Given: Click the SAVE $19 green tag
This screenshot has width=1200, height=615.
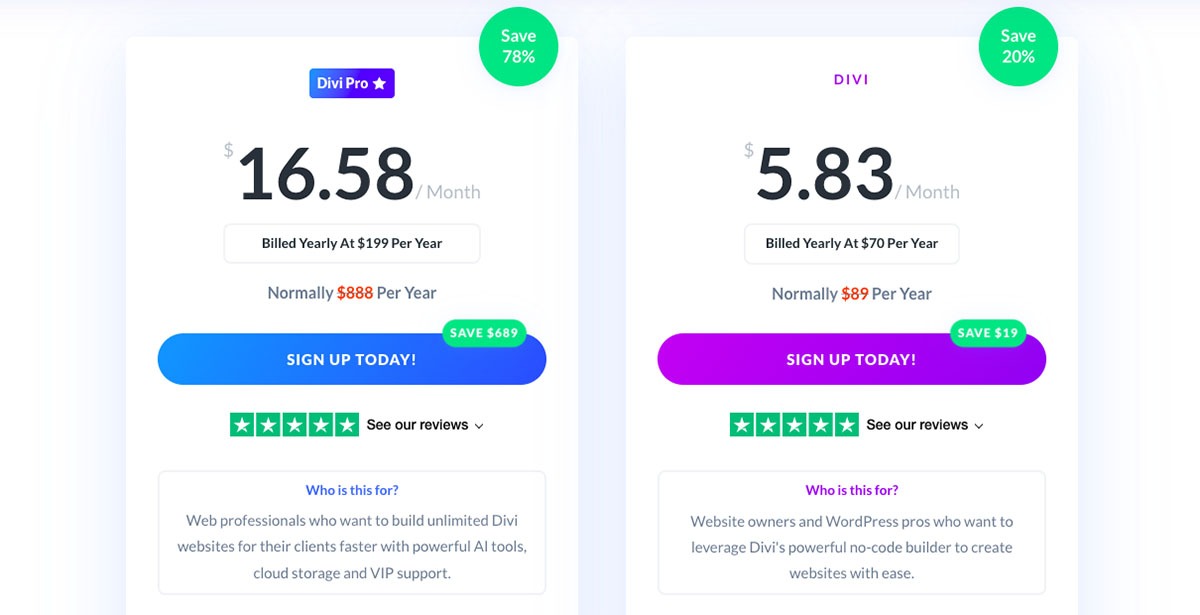Looking at the screenshot, I should (x=988, y=333).
